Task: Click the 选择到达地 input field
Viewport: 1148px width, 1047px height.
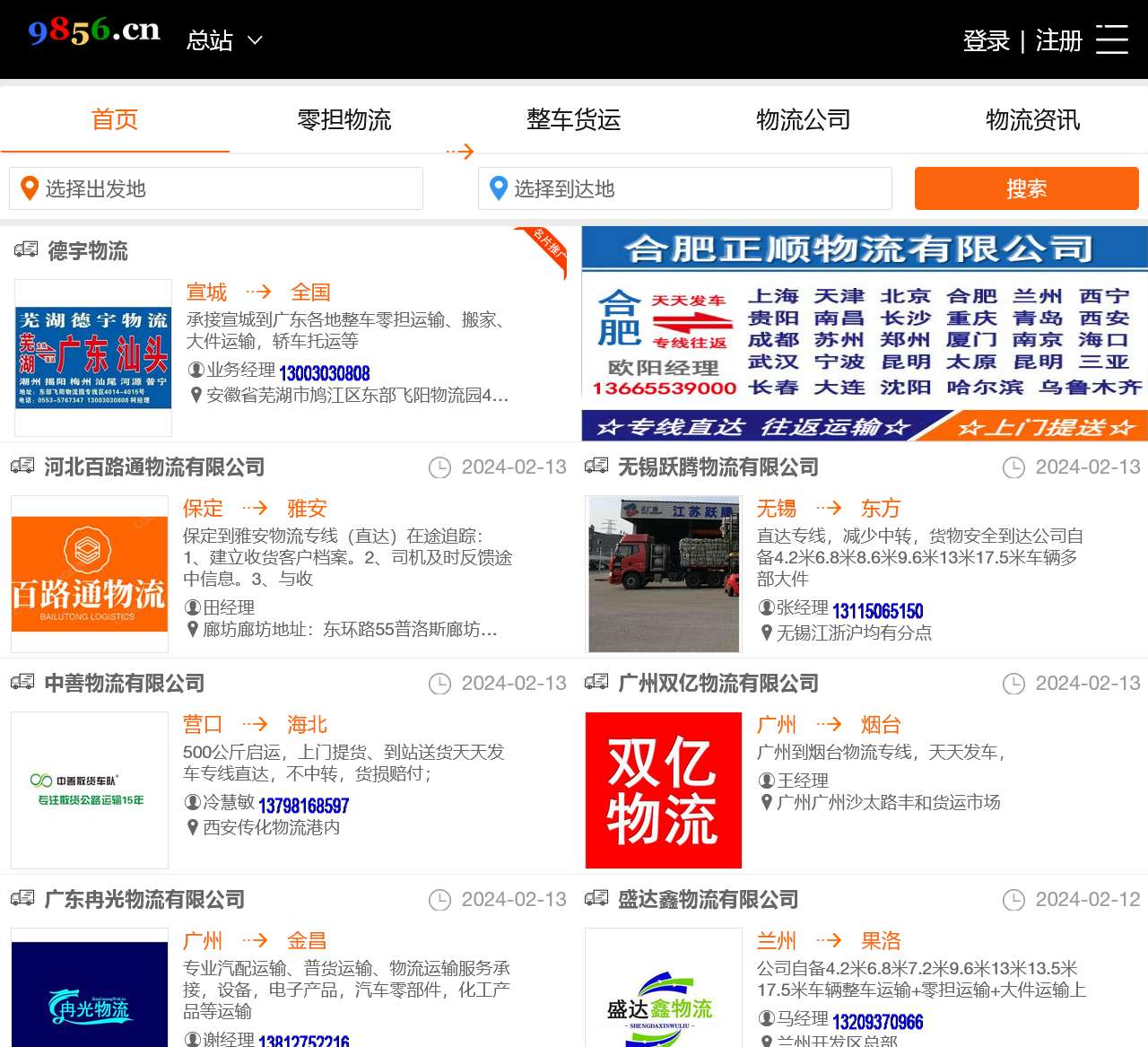Action: 684,188
